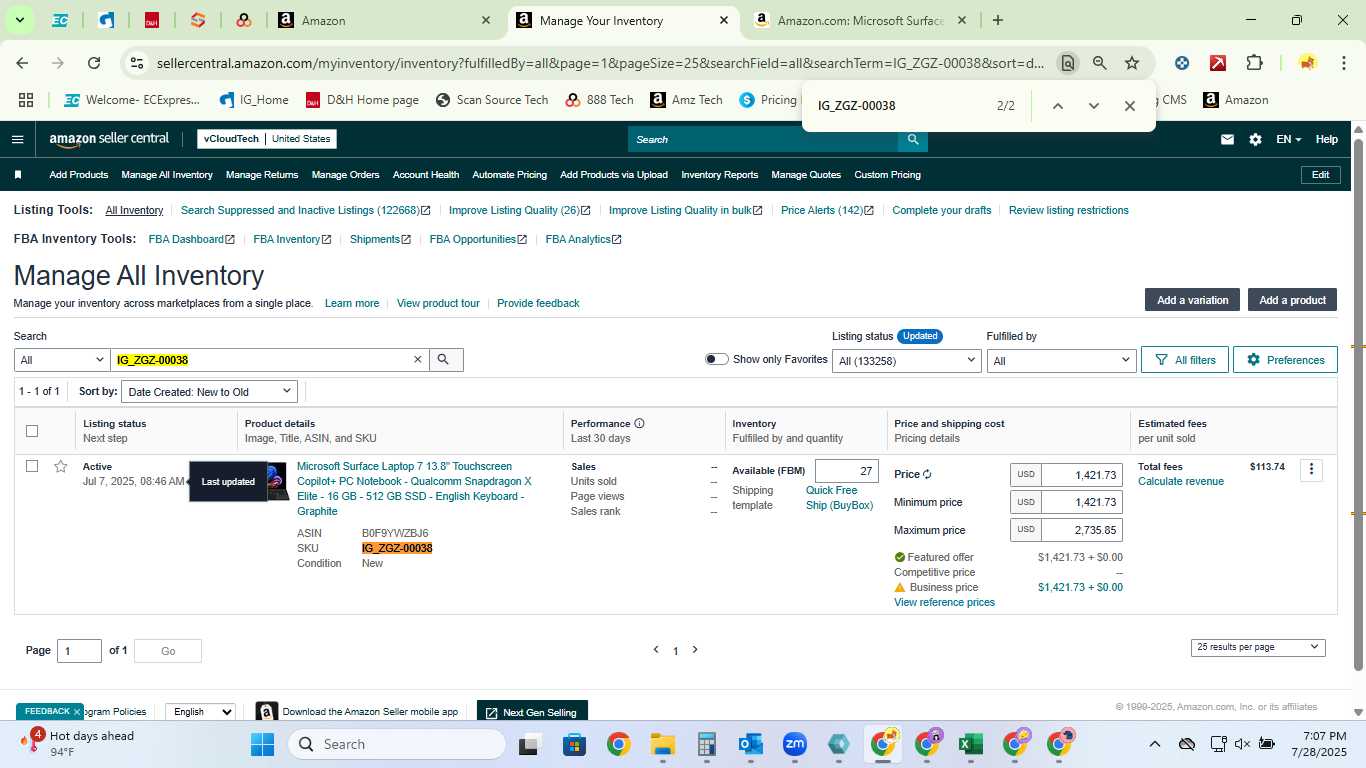Open Add Products menu
1366x768 pixels.
point(79,175)
